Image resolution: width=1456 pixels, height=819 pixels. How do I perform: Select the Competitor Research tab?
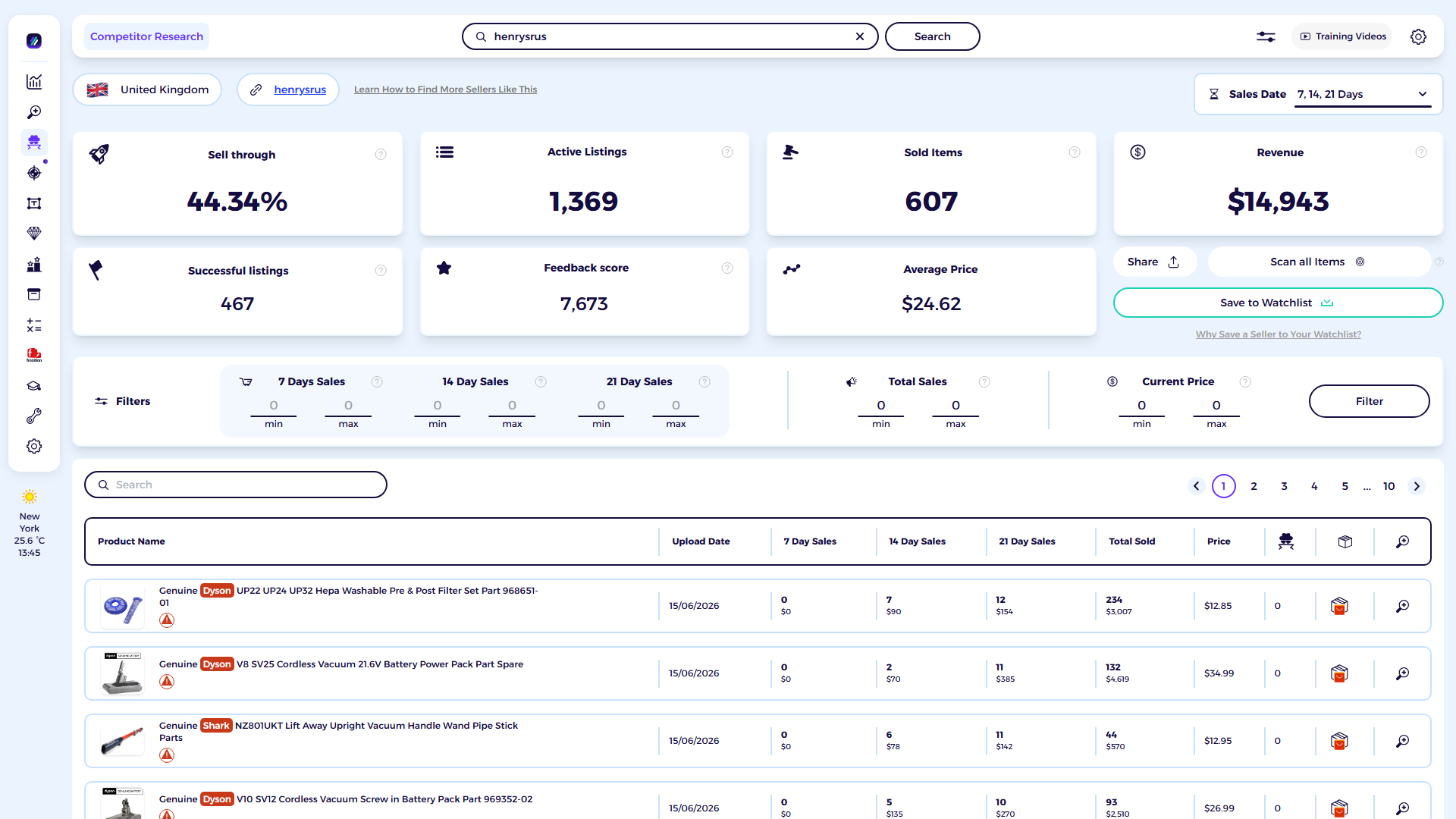pos(146,36)
